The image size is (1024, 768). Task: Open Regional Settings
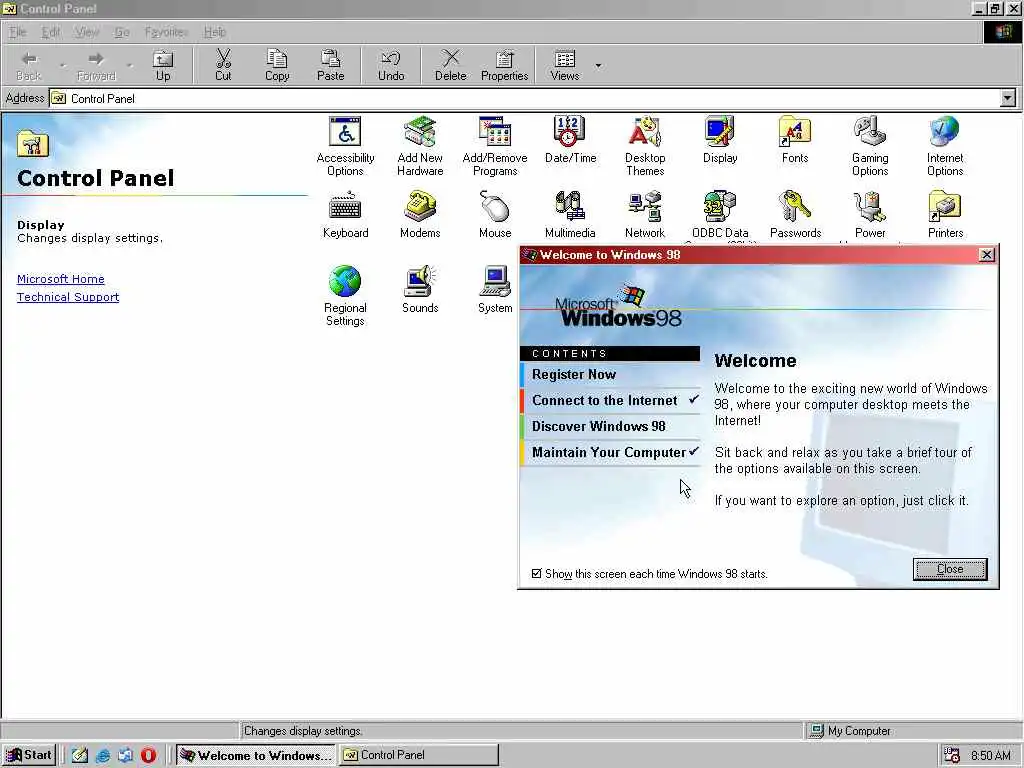click(345, 296)
